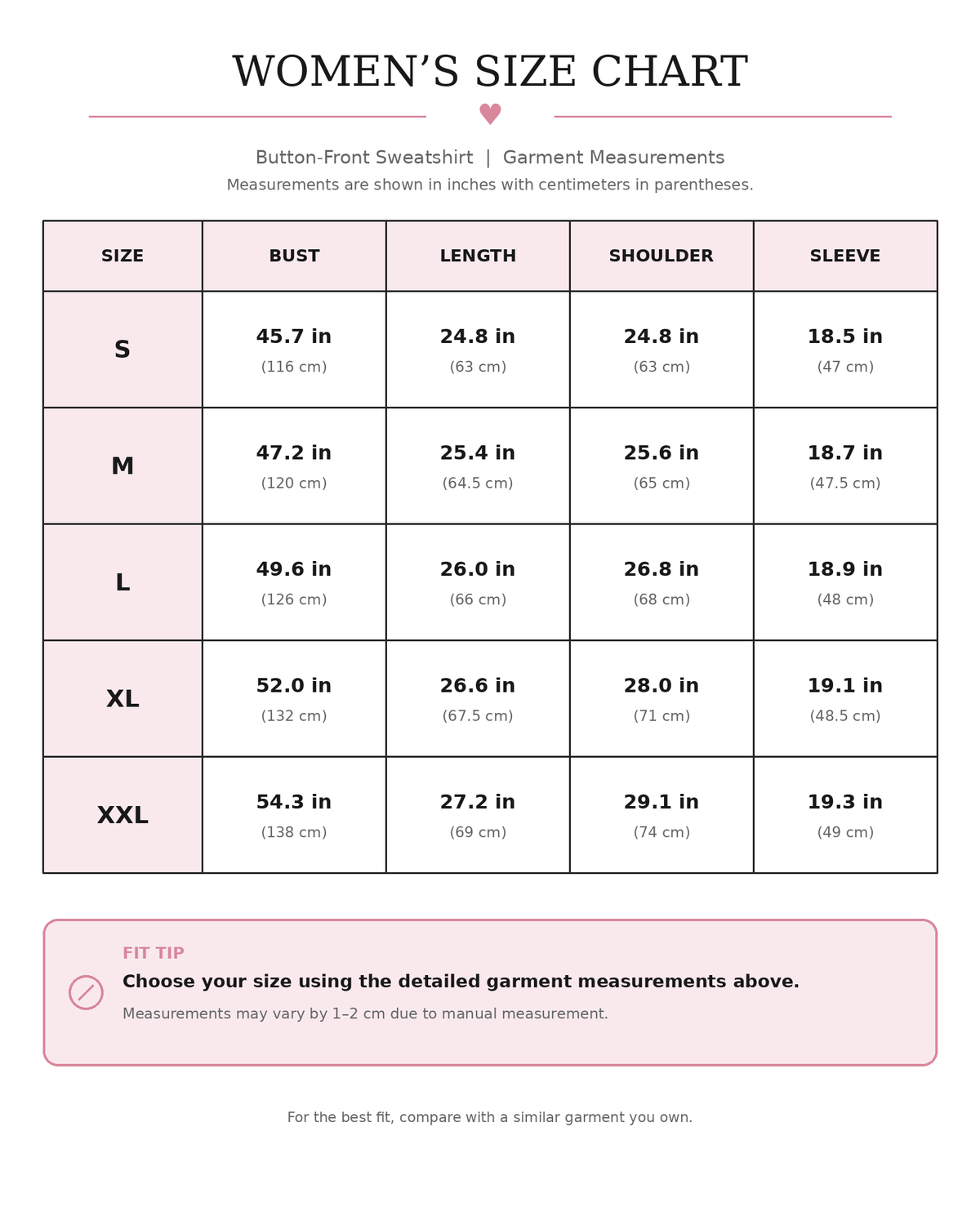The height and width of the screenshot is (1225, 980).
Task: Click the 45.7 in bust measurement cell
Action: [294, 350]
